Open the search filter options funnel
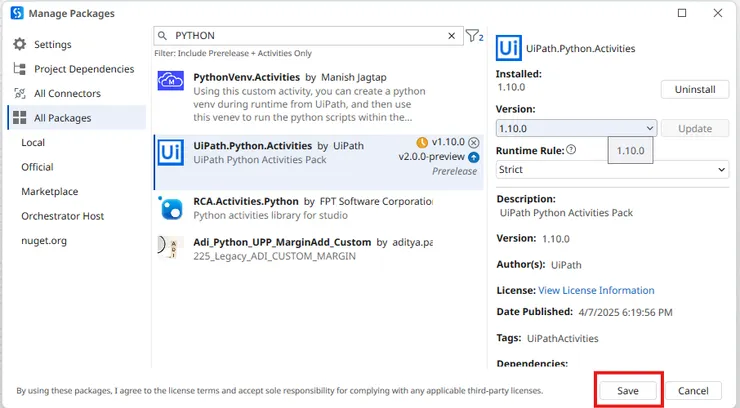 point(474,36)
